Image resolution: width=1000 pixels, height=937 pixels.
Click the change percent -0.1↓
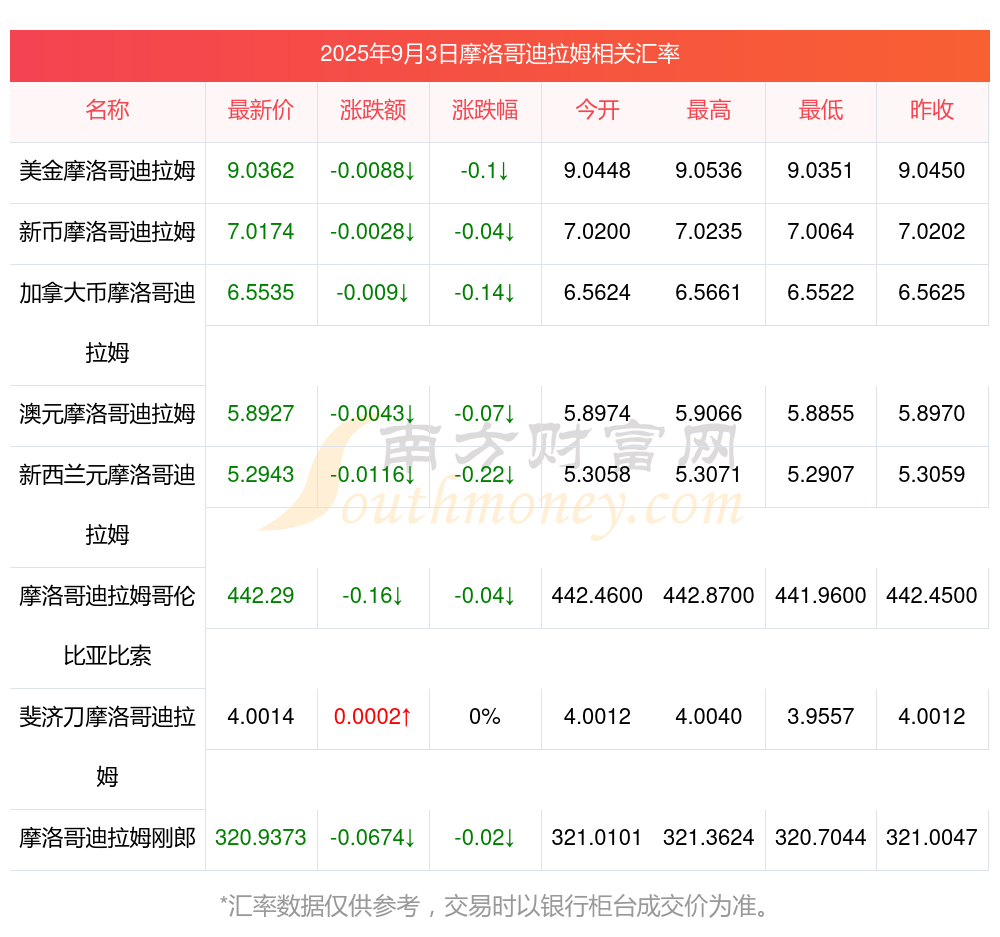click(x=485, y=171)
